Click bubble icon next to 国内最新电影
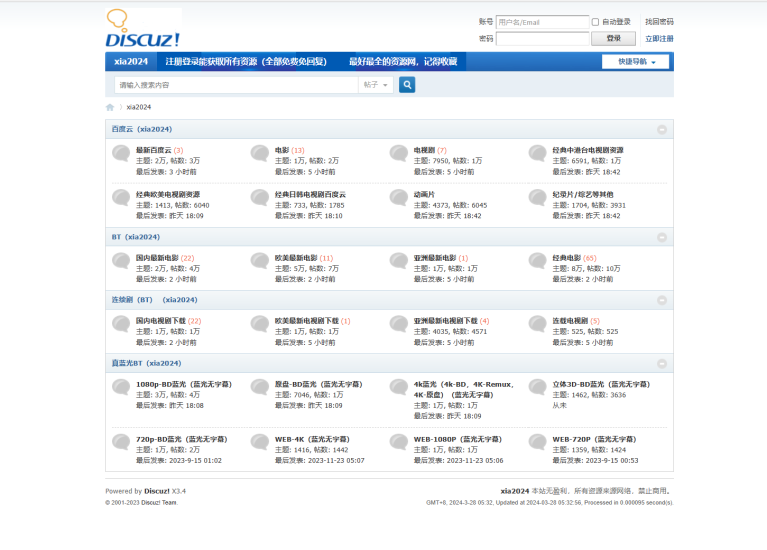Screen dimensions: 767x550 coord(121,263)
